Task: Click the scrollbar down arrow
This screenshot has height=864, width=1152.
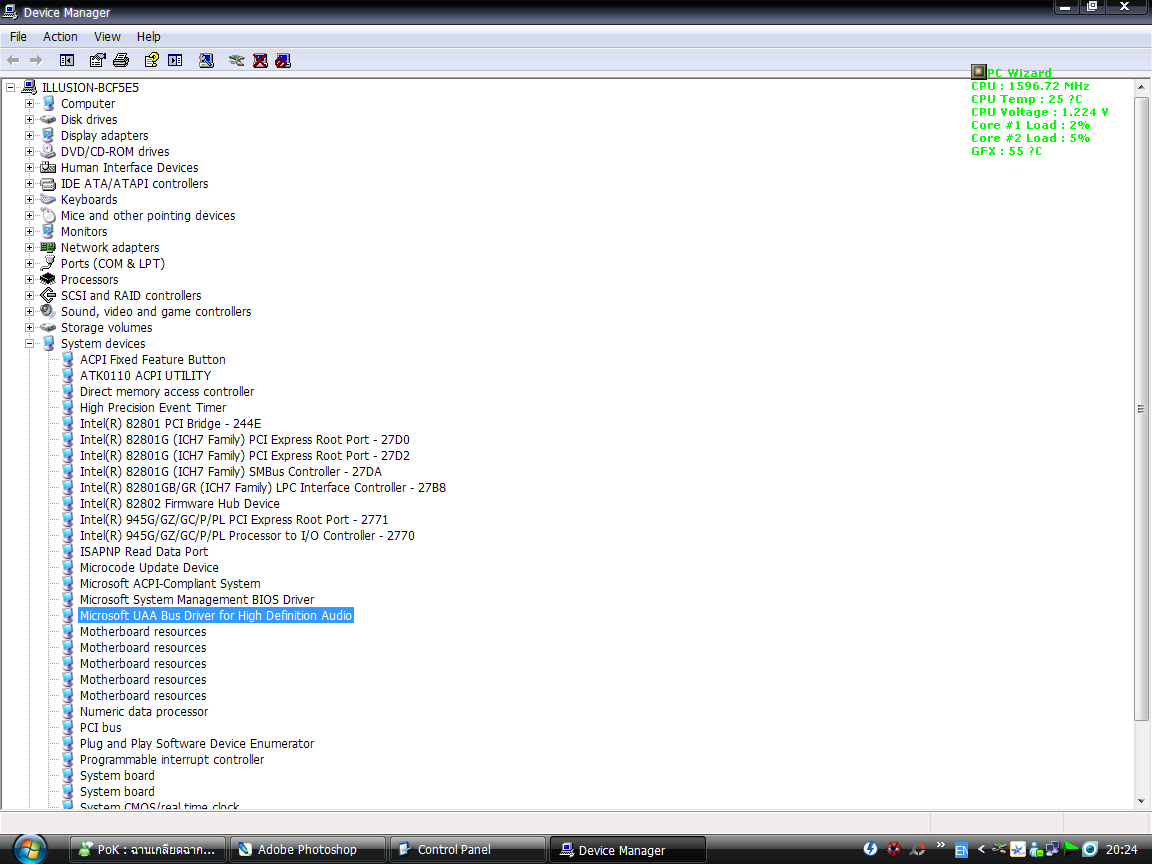Action: point(1141,802)
